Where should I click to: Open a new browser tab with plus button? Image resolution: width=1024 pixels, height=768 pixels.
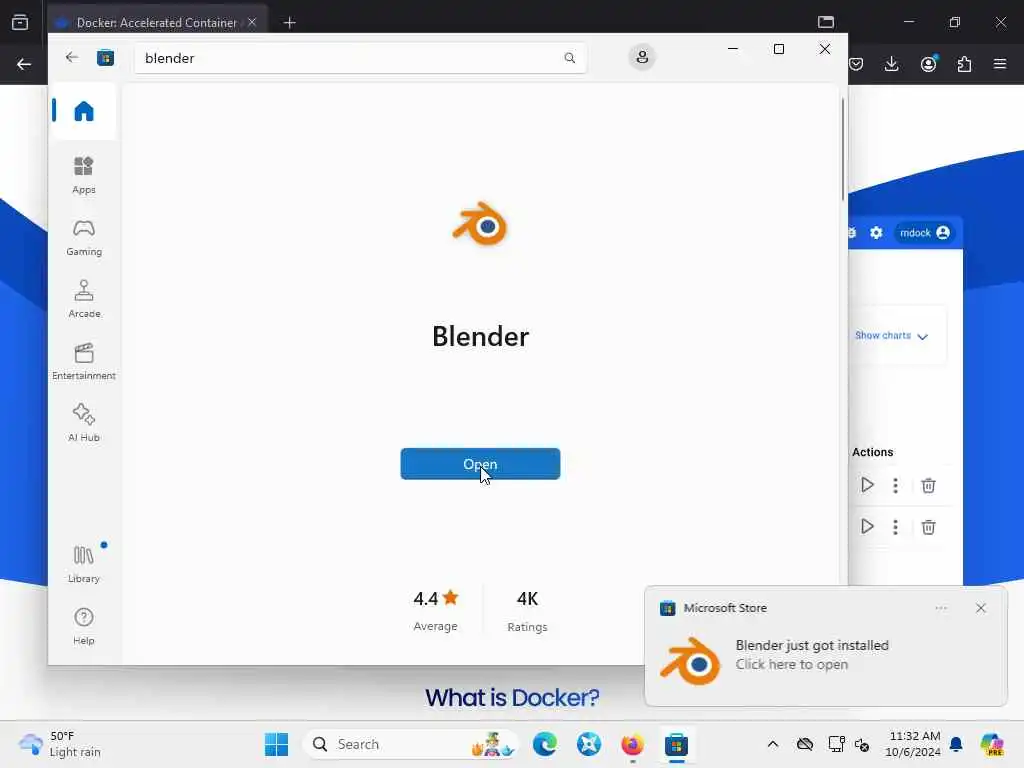(x=289, y=22)
